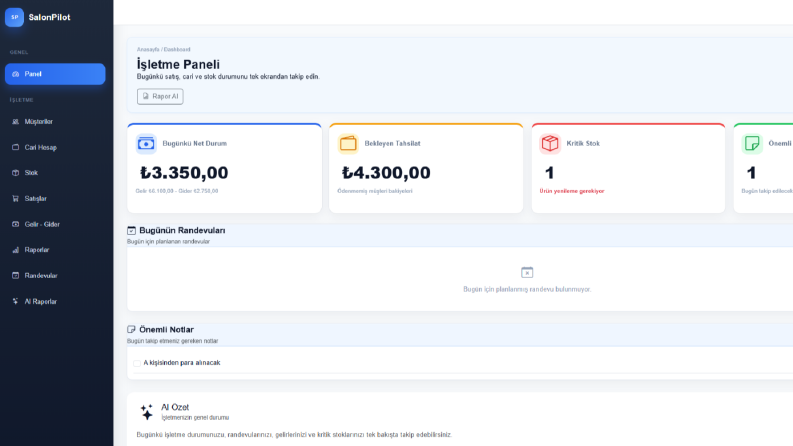
Task: Click the Bugünkü Net Durum card title
Action: [195, 144]
